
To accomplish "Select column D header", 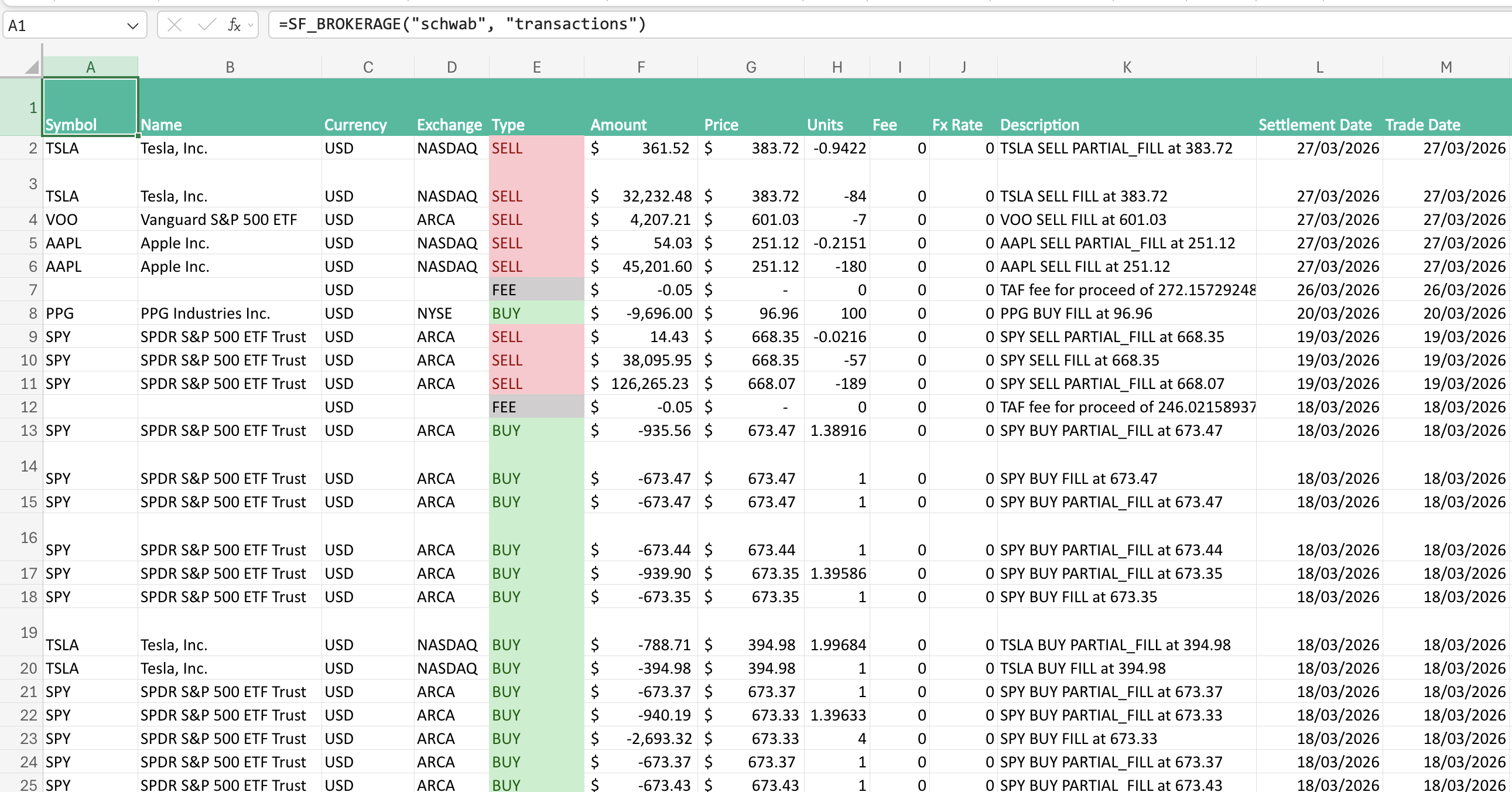I will click(451, 67).
